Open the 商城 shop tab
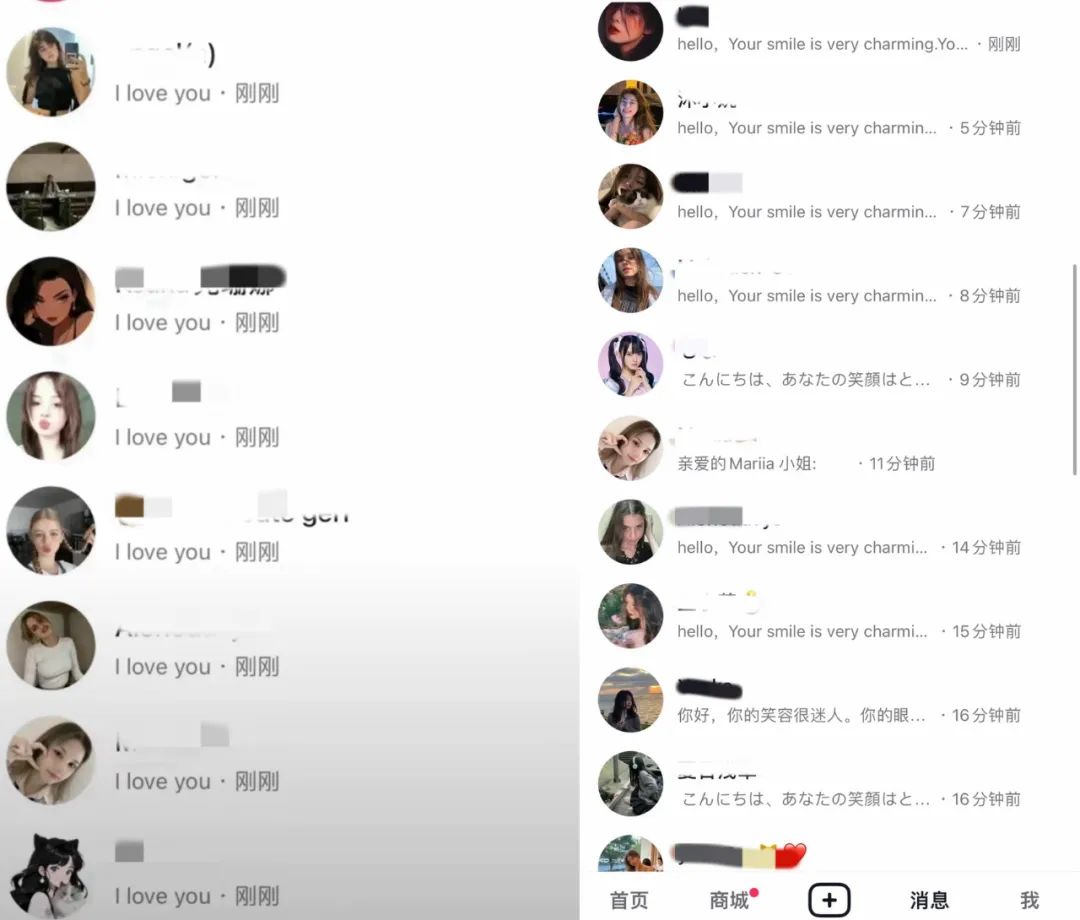This screenshot has width=1080, height=920. tap(729, 900)
